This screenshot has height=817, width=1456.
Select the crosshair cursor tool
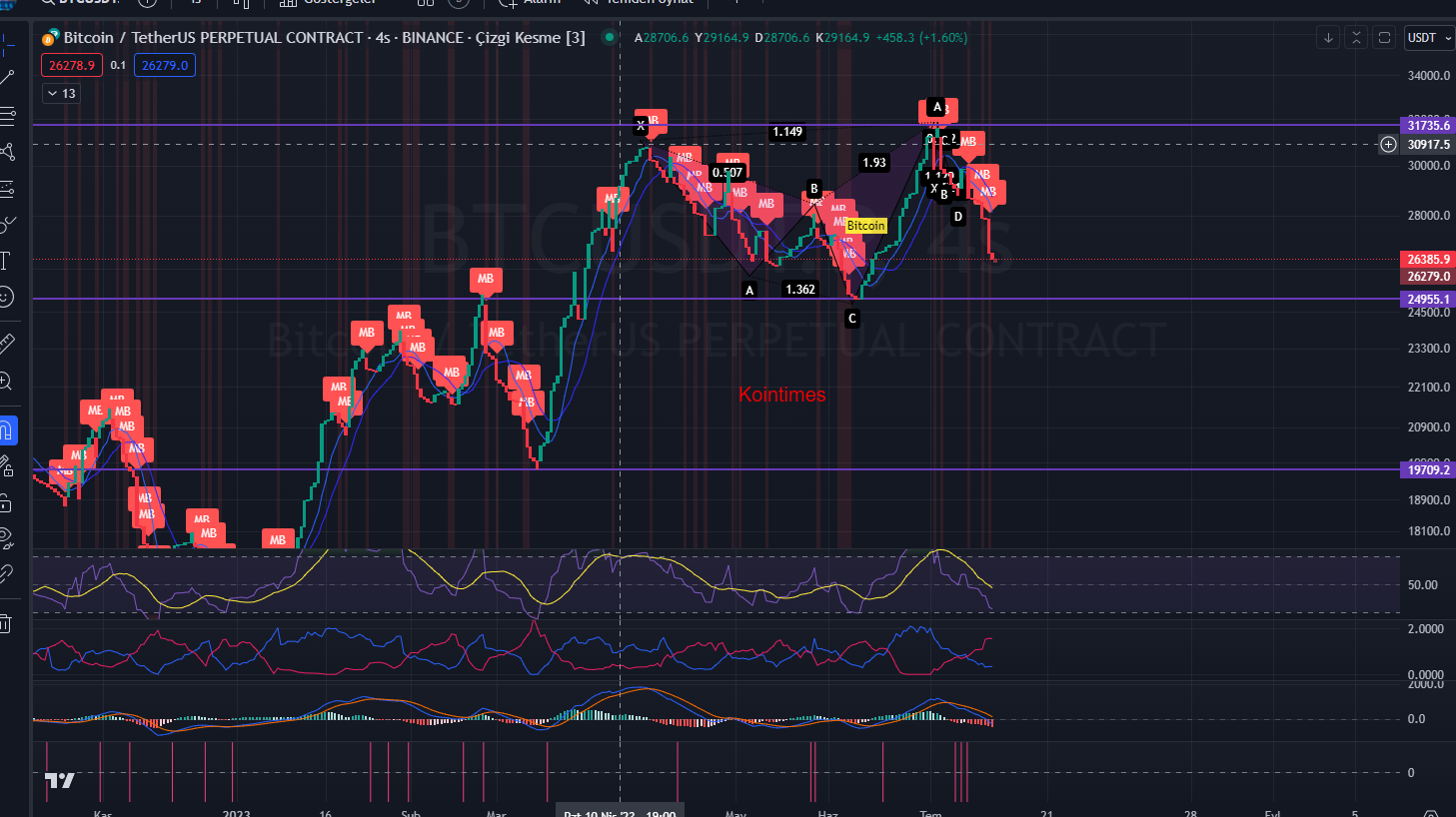[7, 44]
